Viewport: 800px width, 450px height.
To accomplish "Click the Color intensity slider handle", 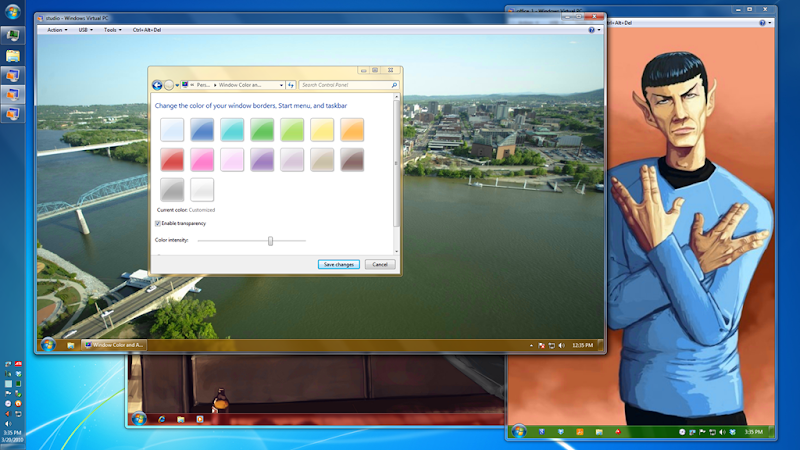I will pyautogui.click(x=270, y=241).
